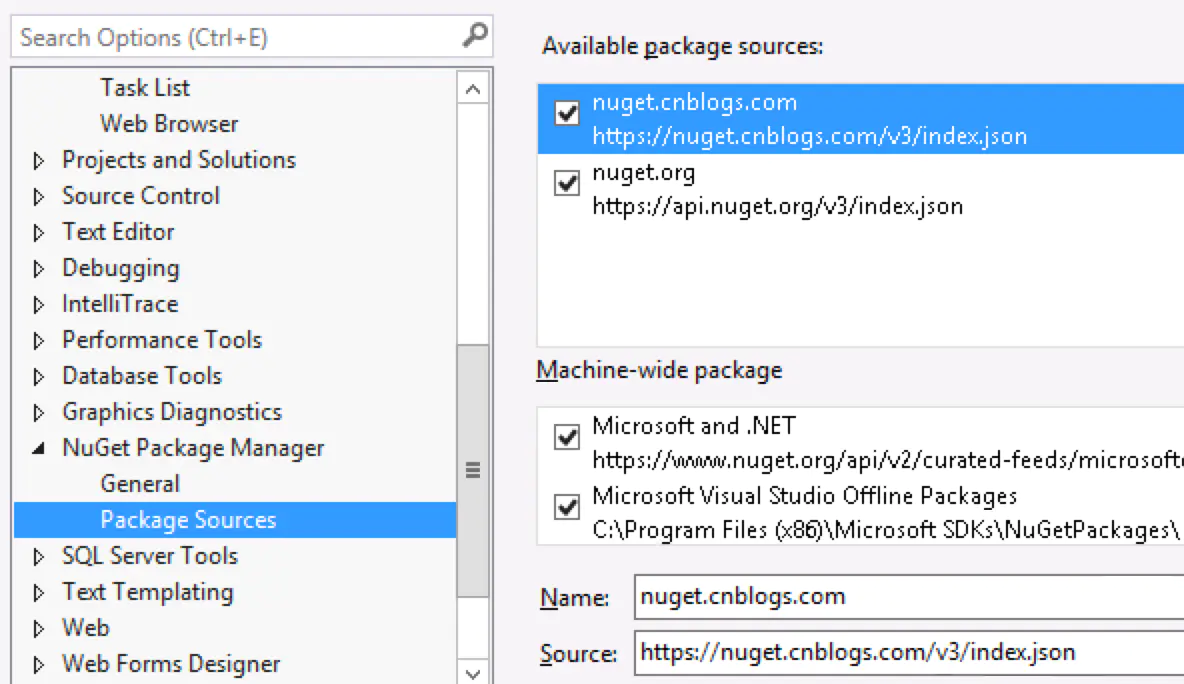Select the nuget.org source row

coord(861,189)
